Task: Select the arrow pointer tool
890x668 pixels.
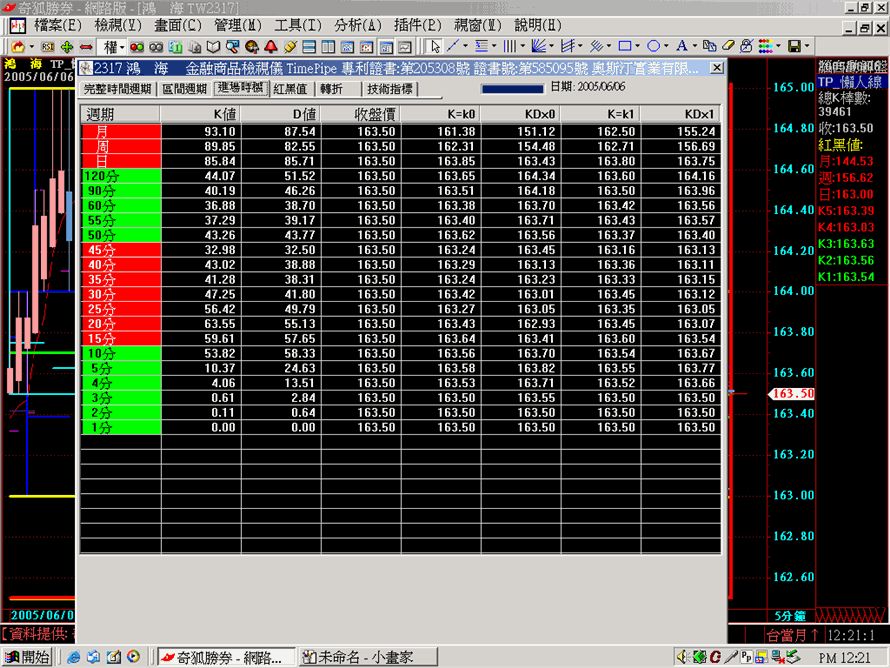Action: click(435, 46)
